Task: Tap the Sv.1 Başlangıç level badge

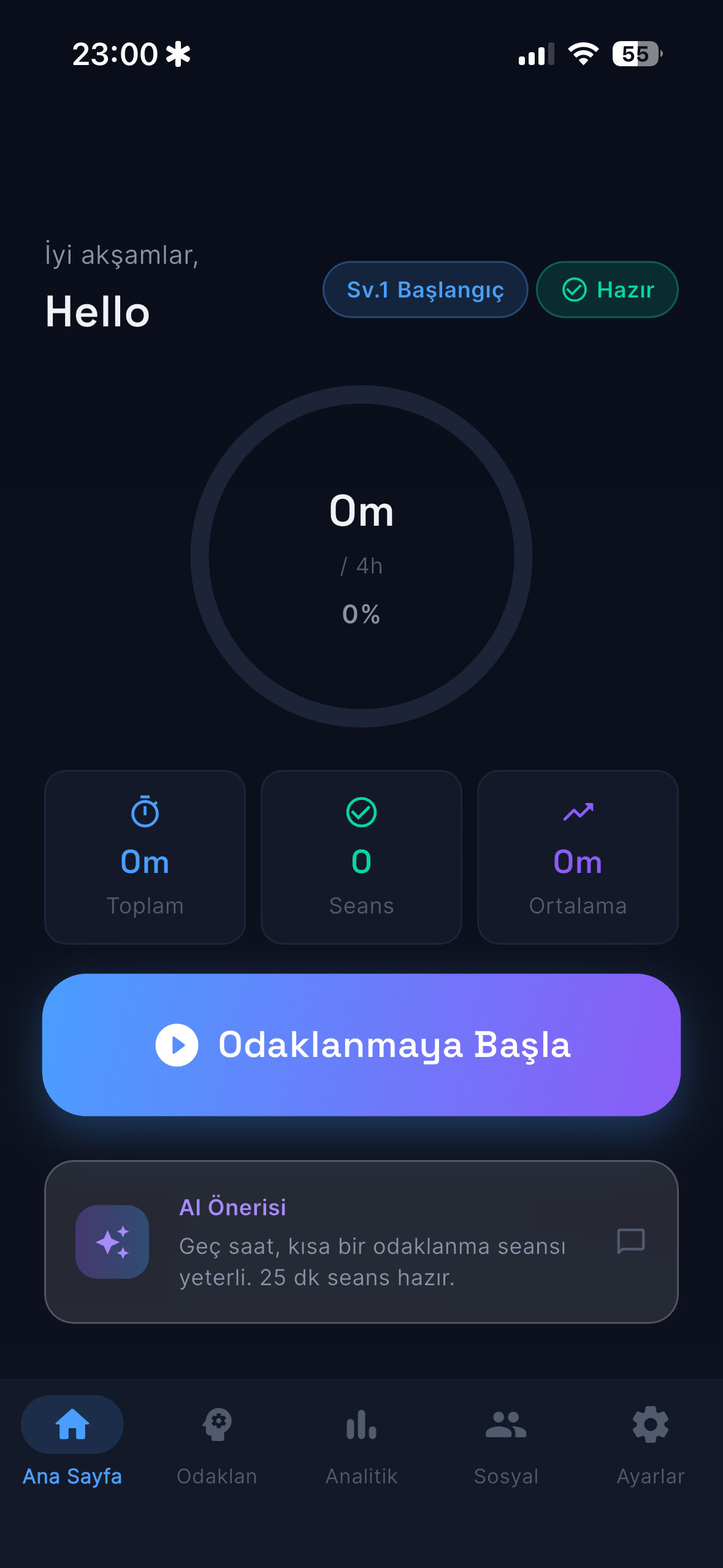Action: click(x=425, y=290)
